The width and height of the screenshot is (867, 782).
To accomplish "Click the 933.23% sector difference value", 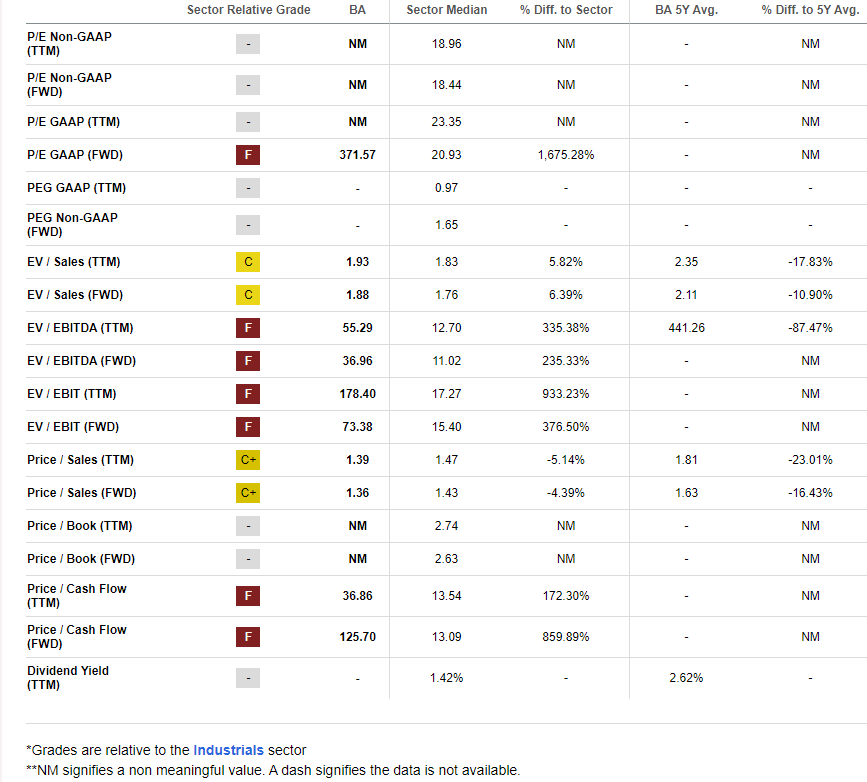I will [566, 394].
